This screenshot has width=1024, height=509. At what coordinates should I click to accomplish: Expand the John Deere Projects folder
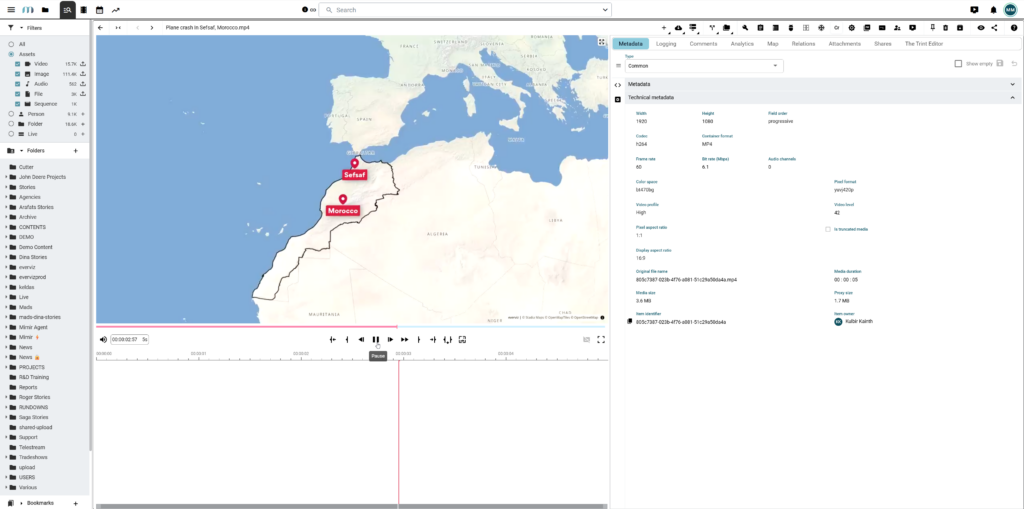6,177
